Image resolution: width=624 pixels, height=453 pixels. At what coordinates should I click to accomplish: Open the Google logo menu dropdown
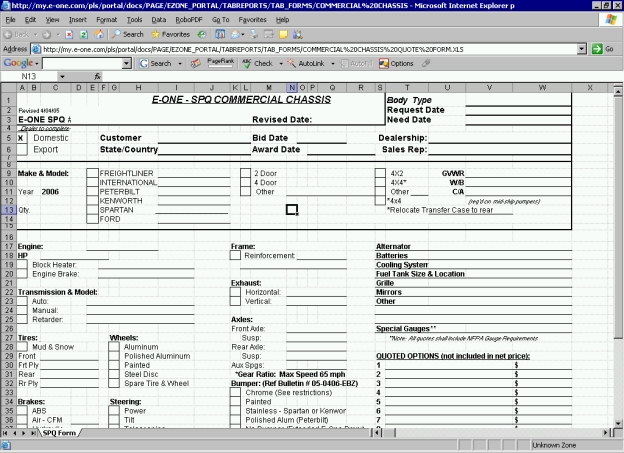click(x=37, y=64)
